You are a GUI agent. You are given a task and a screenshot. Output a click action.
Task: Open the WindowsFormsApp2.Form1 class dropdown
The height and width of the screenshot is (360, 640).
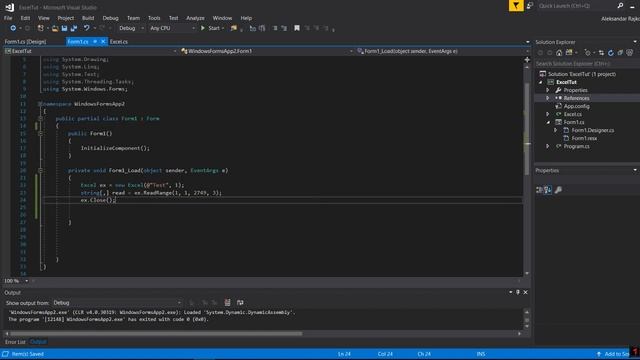coord(267,51)
